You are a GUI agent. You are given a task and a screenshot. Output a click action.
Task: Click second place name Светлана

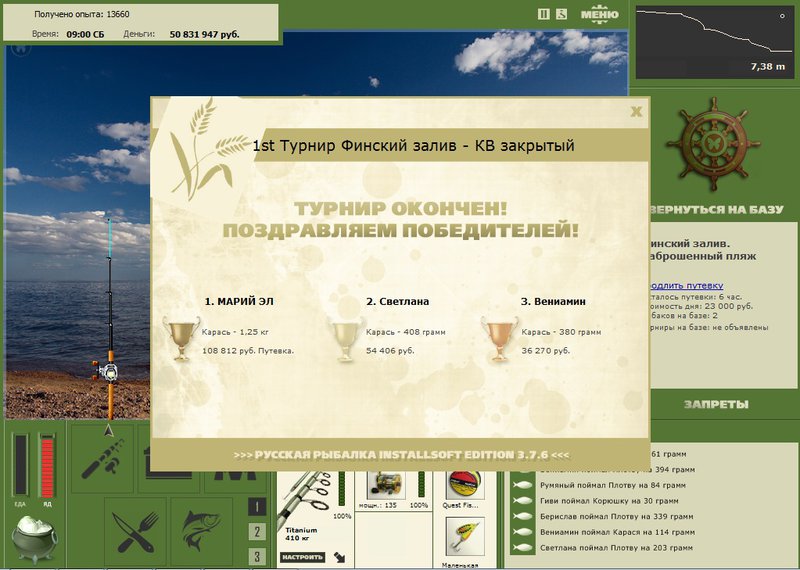(x=397, y=302)
